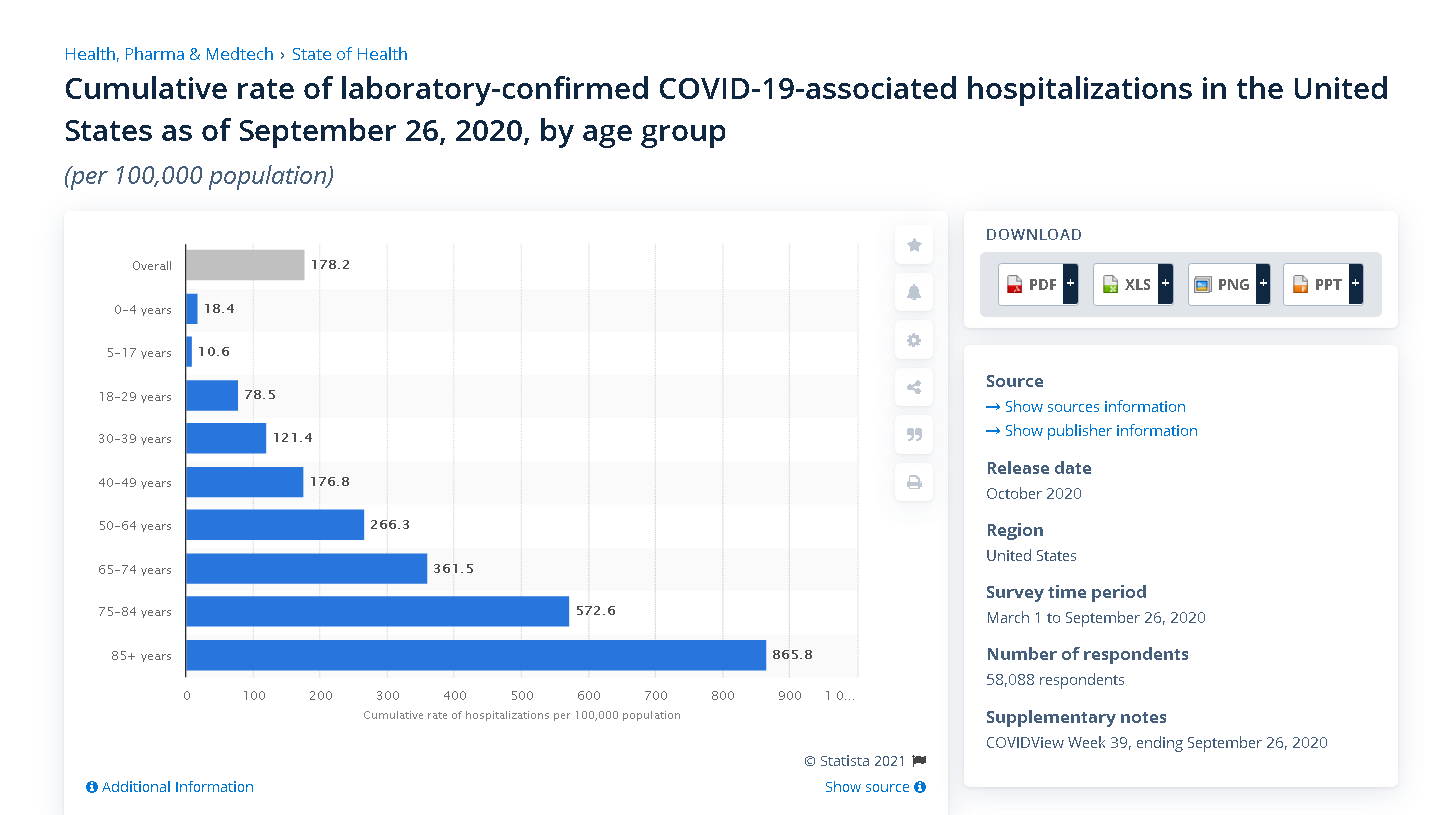Click the print chart icon
Screen dimensions: 1446x815
click(913, 483)
